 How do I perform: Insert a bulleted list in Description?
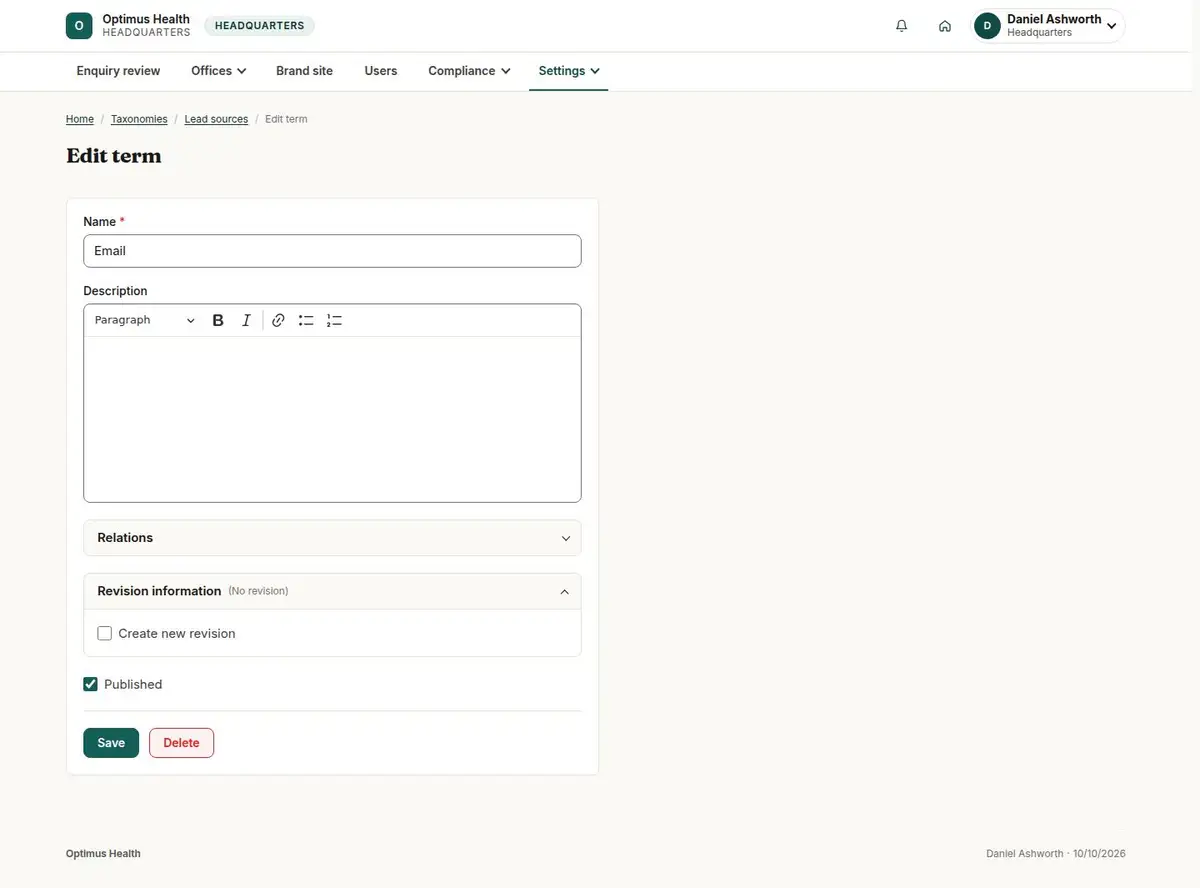[306, 320]
